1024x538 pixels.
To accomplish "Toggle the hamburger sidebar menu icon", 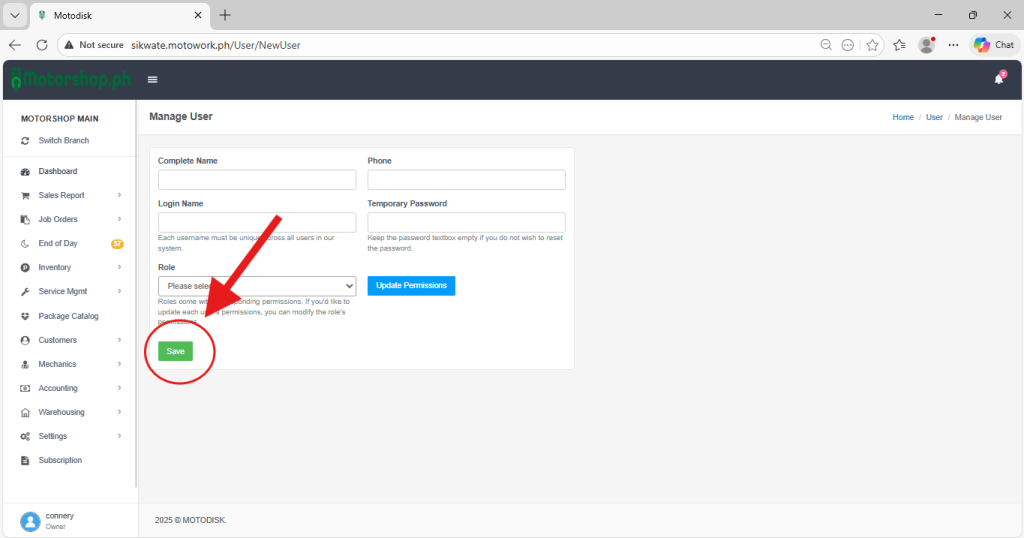I will tap(153, 80).
